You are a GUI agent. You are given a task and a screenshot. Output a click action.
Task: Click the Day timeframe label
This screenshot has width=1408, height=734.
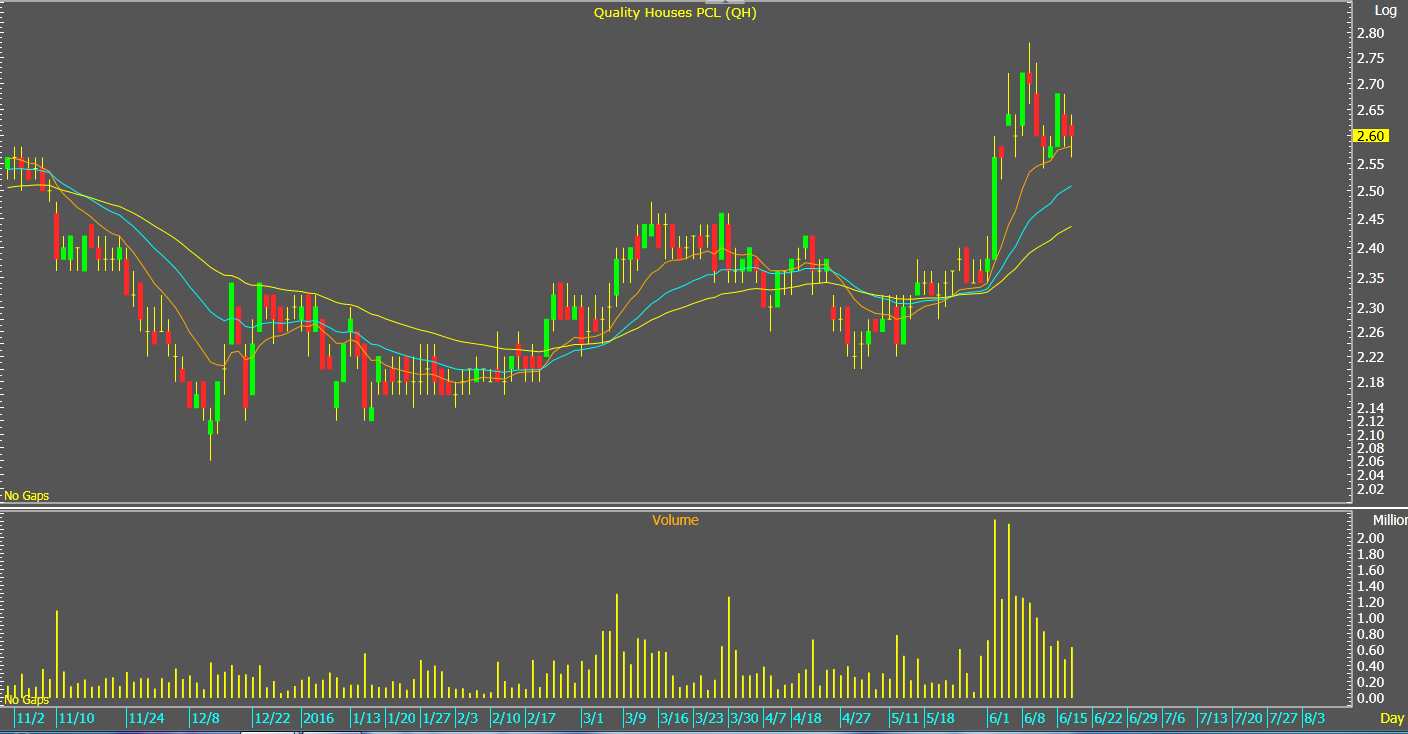coord(1392,718)
